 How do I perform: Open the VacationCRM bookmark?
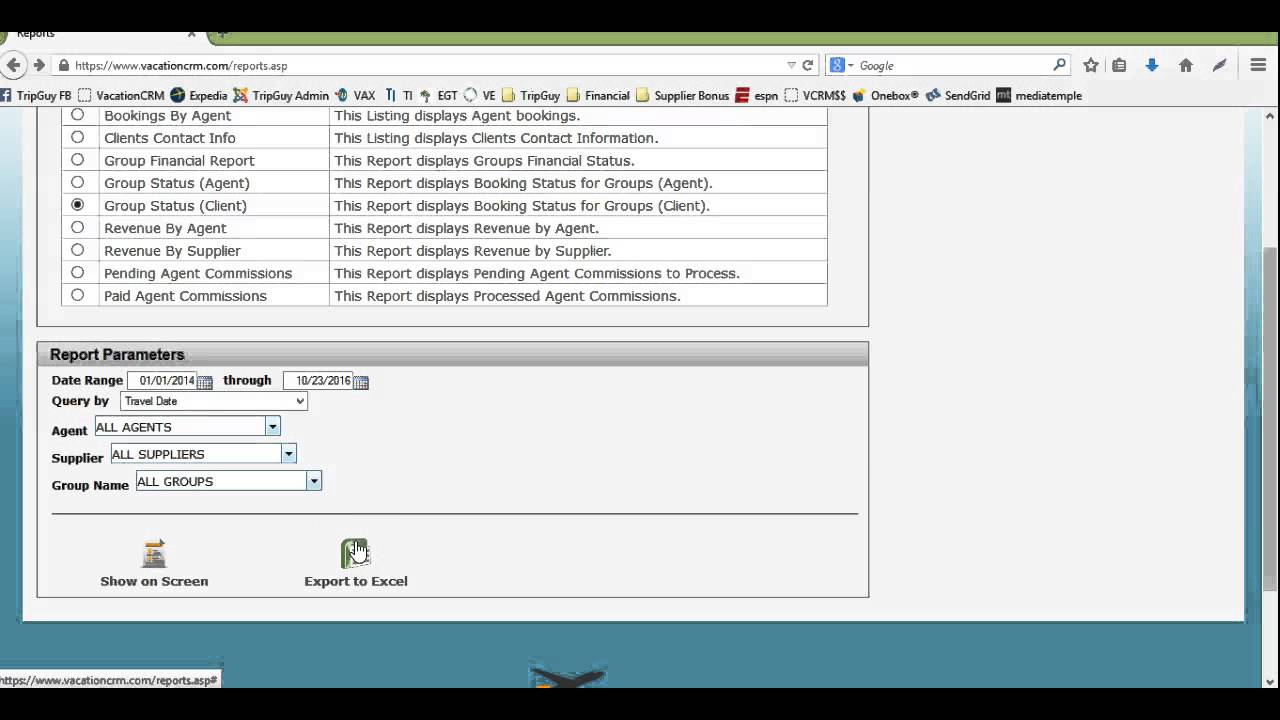[x=121, y=96]
